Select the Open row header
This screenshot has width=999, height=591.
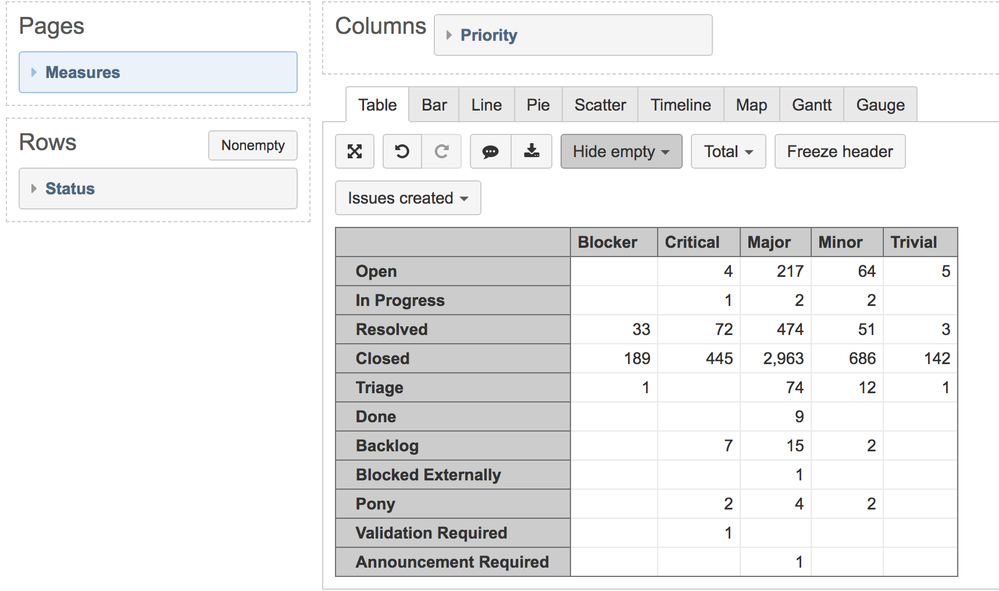point(453,271)
